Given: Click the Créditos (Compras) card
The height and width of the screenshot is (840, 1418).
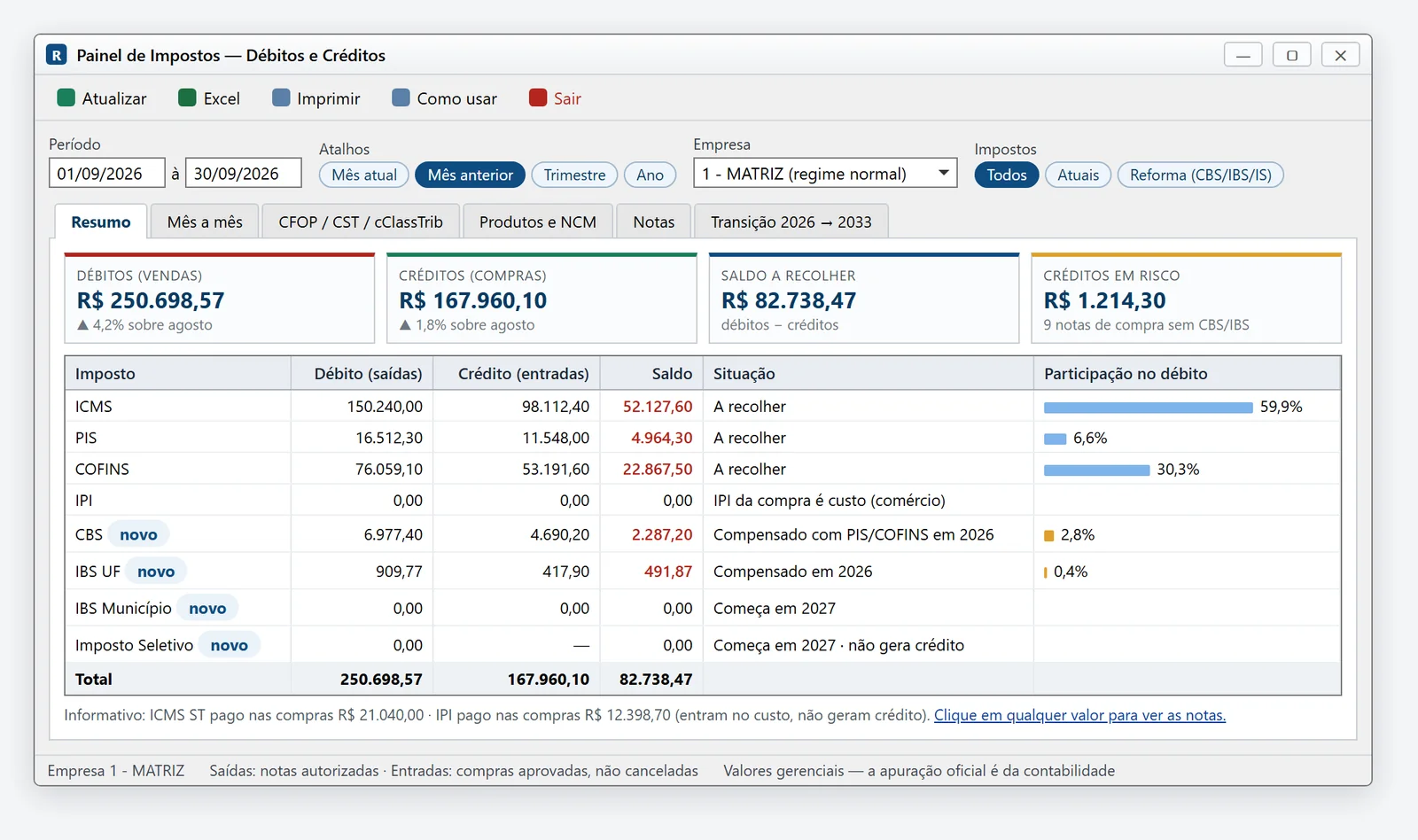Looking at the screenshot, I should (x=541, y=299).
